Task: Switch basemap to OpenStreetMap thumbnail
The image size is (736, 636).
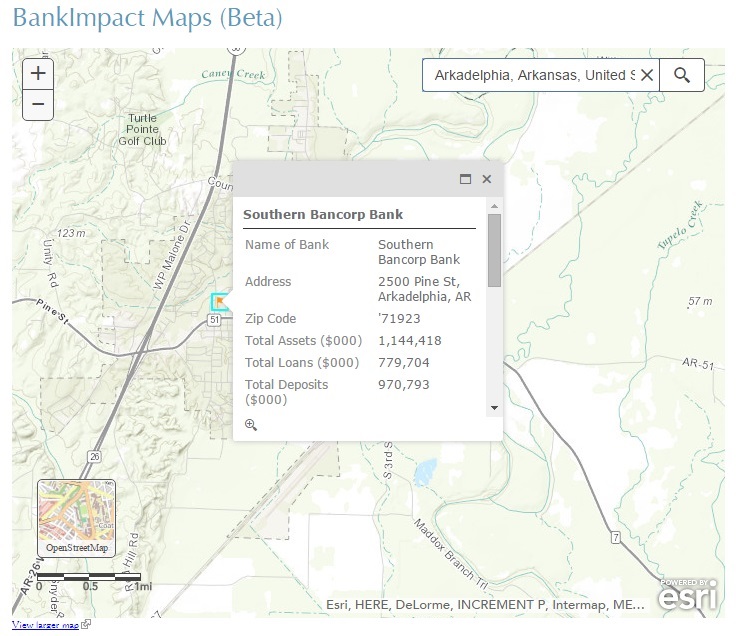Action: (77, 518)
